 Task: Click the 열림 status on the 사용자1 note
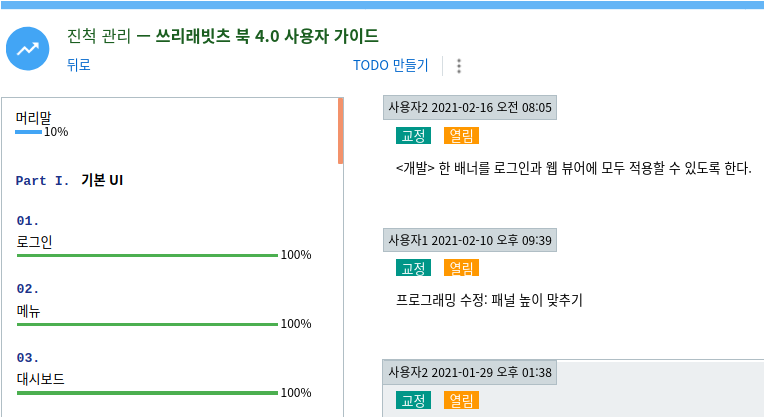461,268
